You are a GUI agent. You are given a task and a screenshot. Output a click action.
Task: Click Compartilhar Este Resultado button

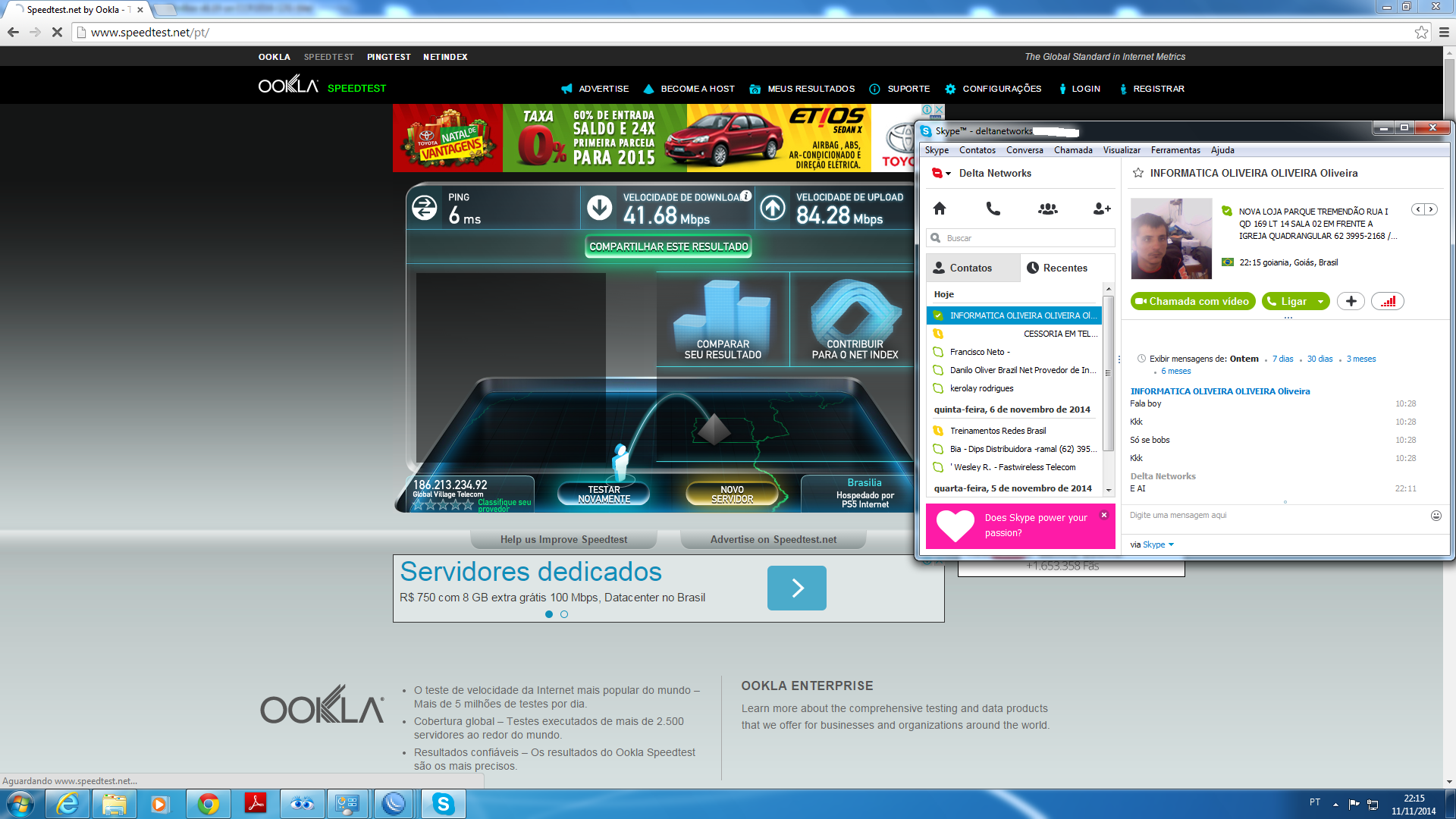click(669, 246)
